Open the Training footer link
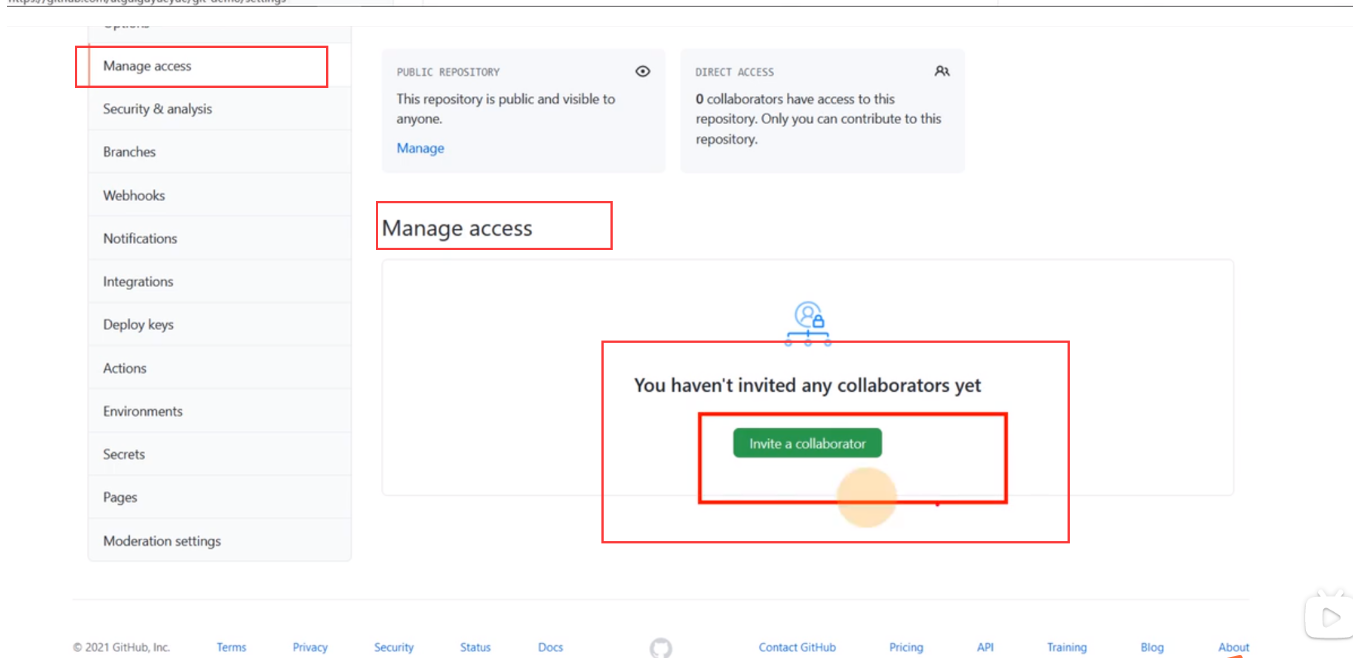Image resolution: width=1353 pixels, height=658 pixels. click(x=1066, y=647)
